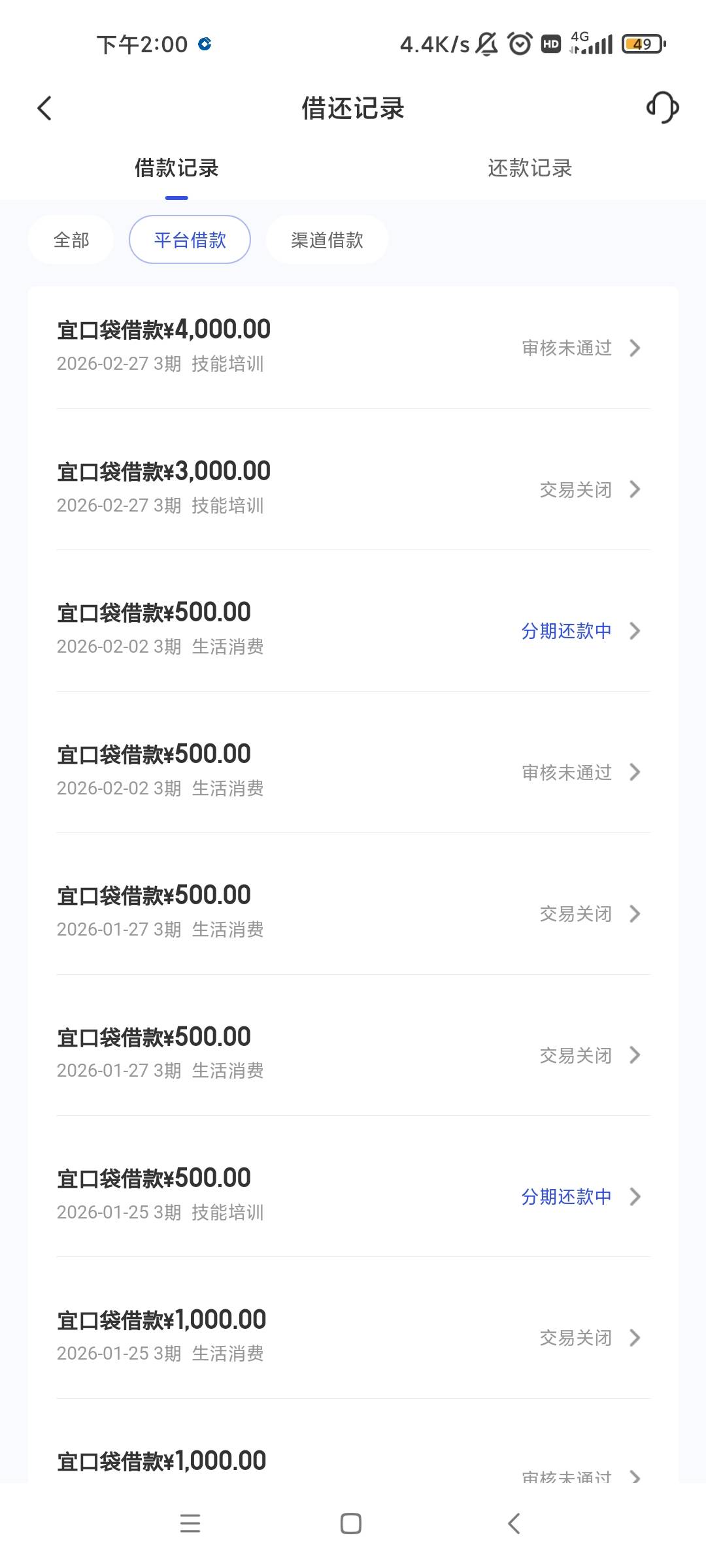Select the 全部 filter chip
The height and width of the screenshot is (1568, 706).
(71, 240)
